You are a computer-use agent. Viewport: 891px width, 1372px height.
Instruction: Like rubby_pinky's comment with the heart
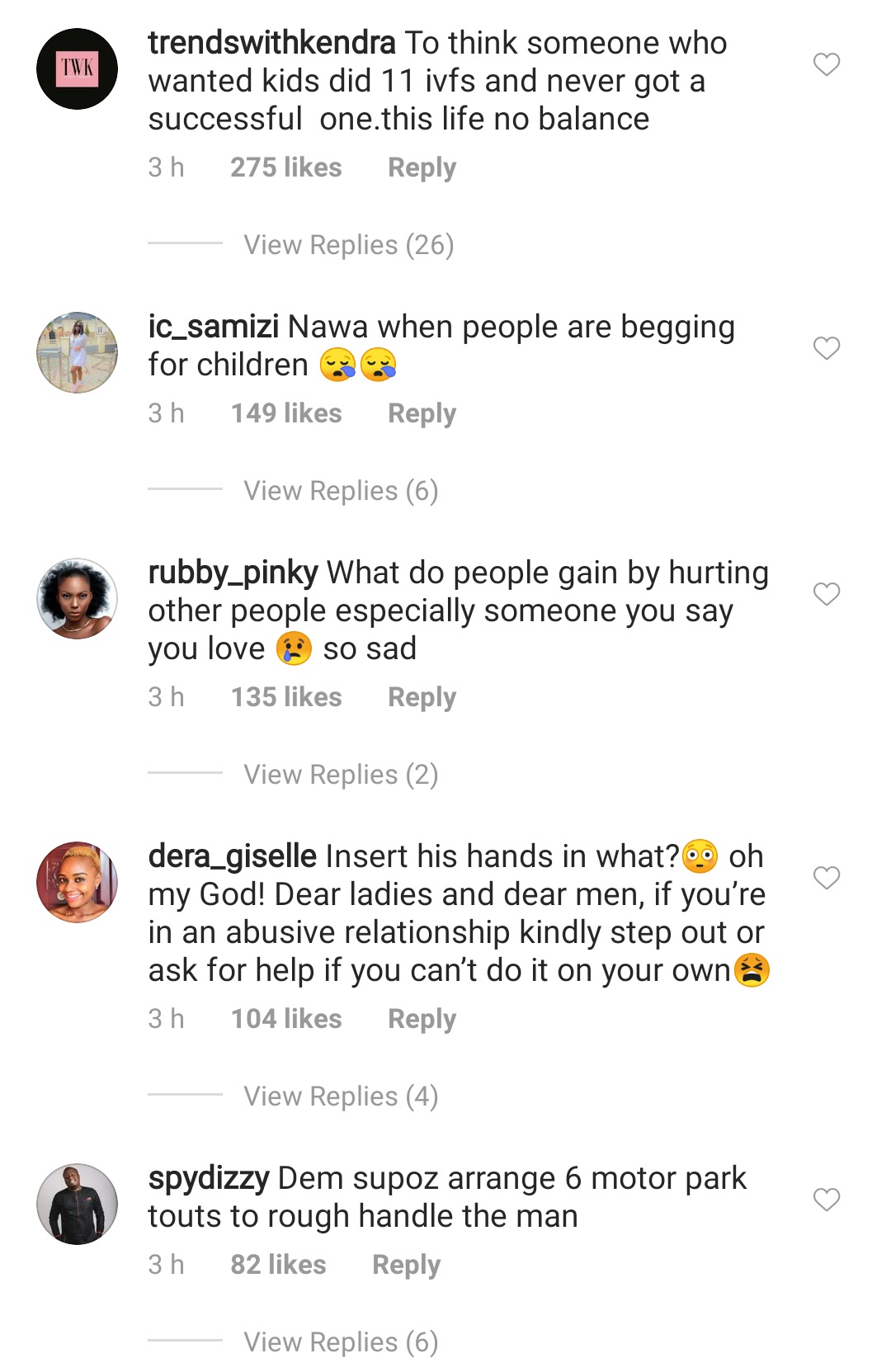(827, 594)
